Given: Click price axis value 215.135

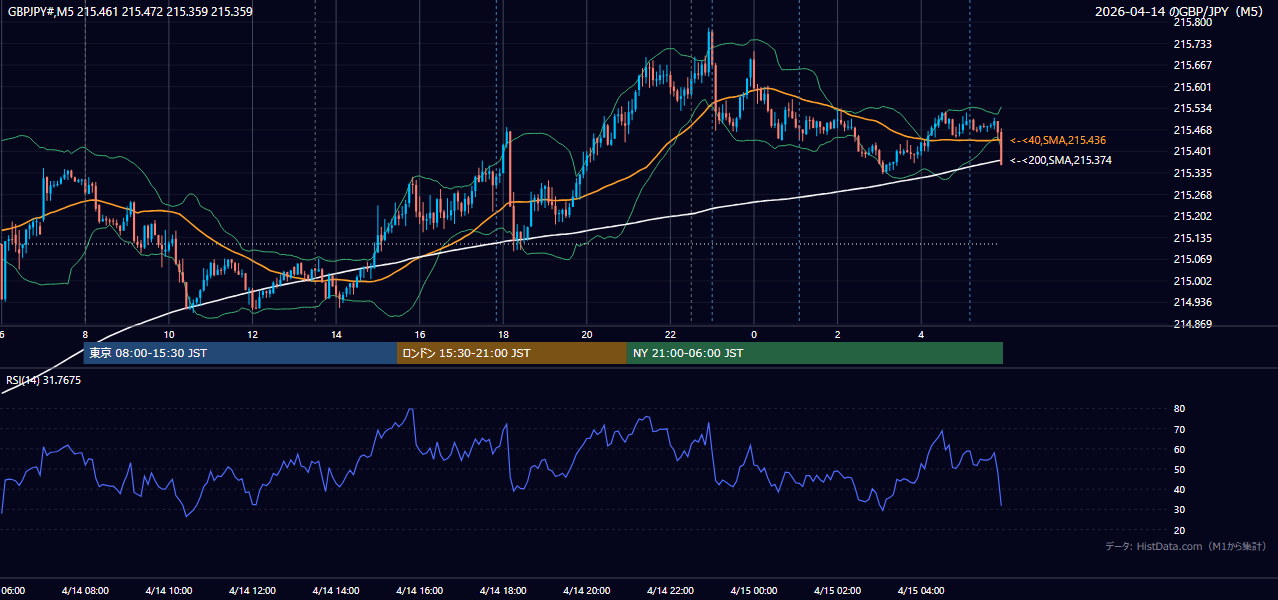Looking at the screenshot, I should pyautogui.click(x=1191, y=238).
